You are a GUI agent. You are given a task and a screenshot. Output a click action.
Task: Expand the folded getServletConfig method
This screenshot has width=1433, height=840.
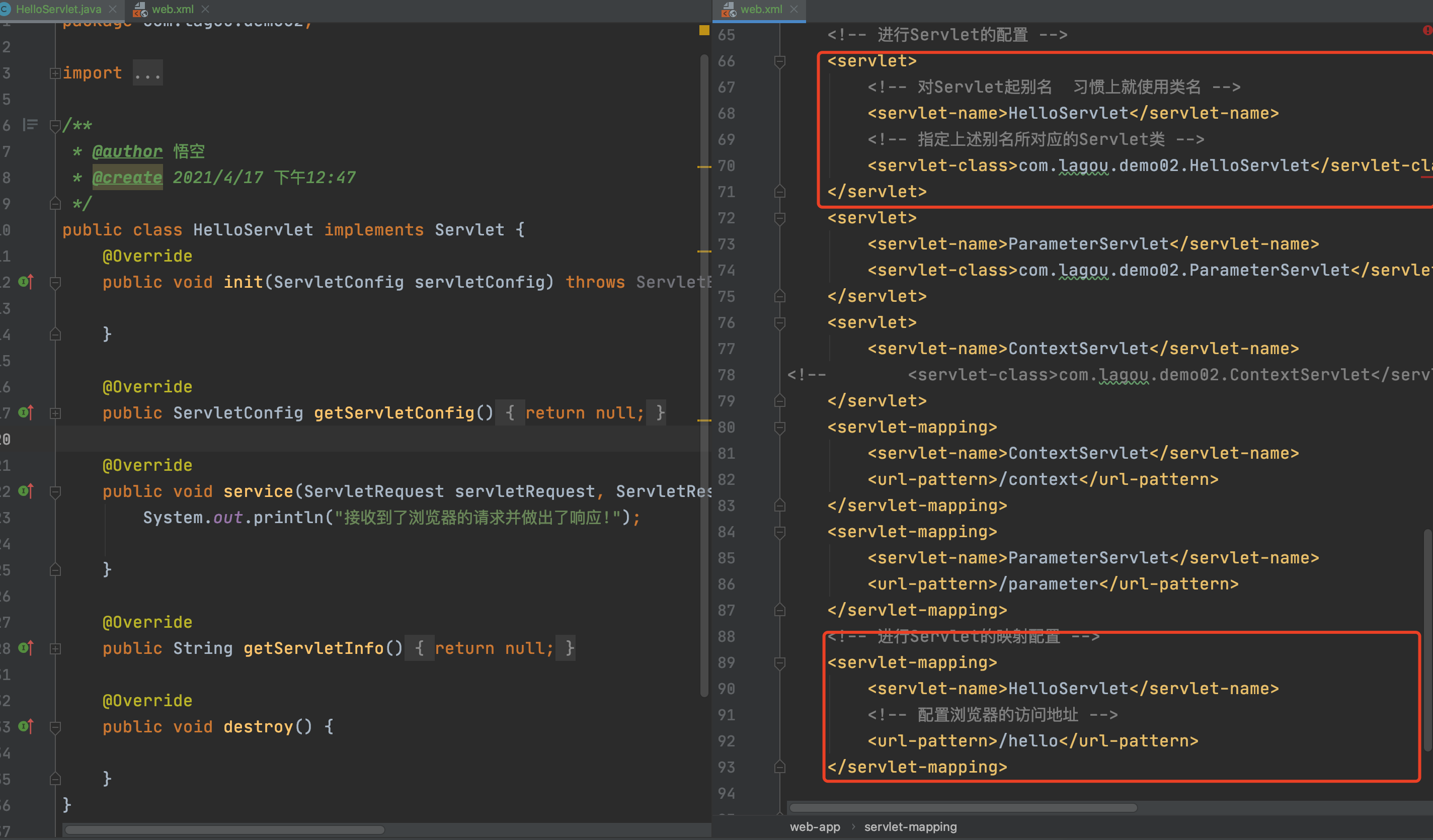coord(55,413)
